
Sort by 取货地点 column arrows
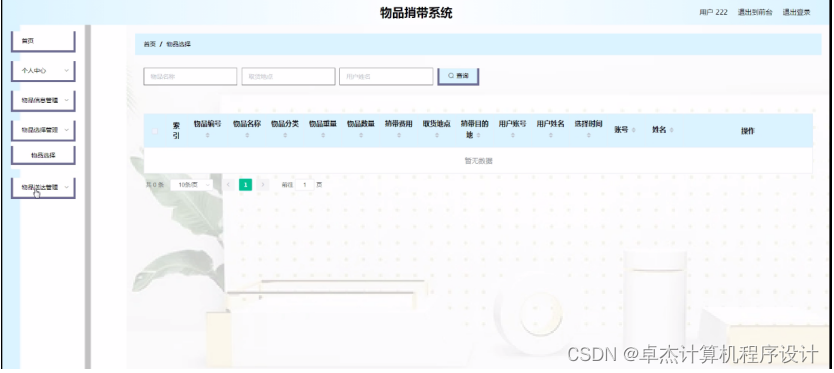tap(437, 136)
